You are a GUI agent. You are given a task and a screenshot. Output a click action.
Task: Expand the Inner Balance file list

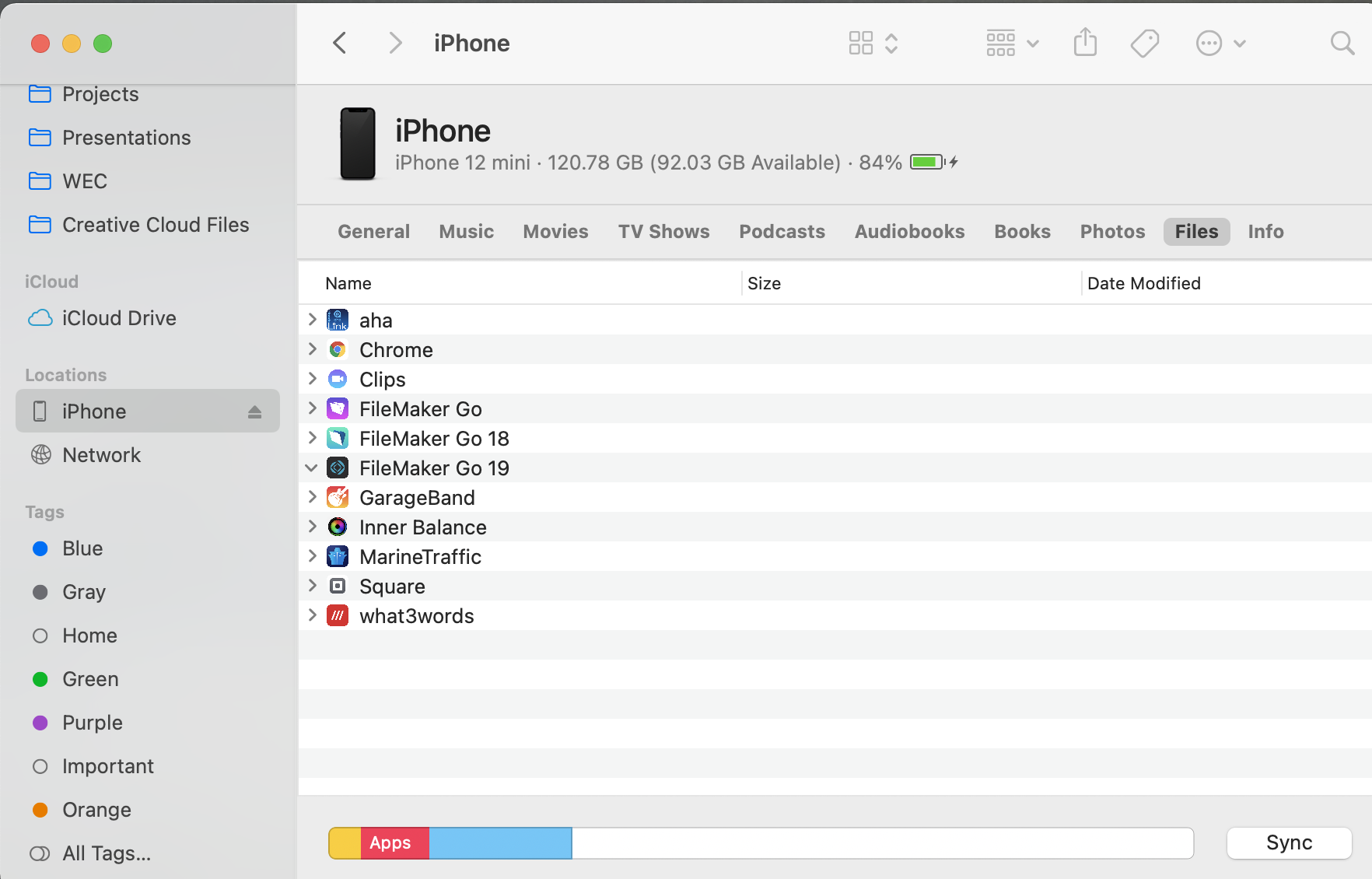[x=312, y=526]
